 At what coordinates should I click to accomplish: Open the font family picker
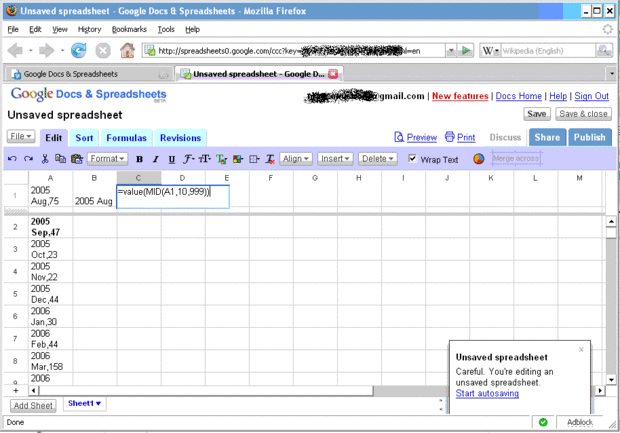tap(188, 159)
